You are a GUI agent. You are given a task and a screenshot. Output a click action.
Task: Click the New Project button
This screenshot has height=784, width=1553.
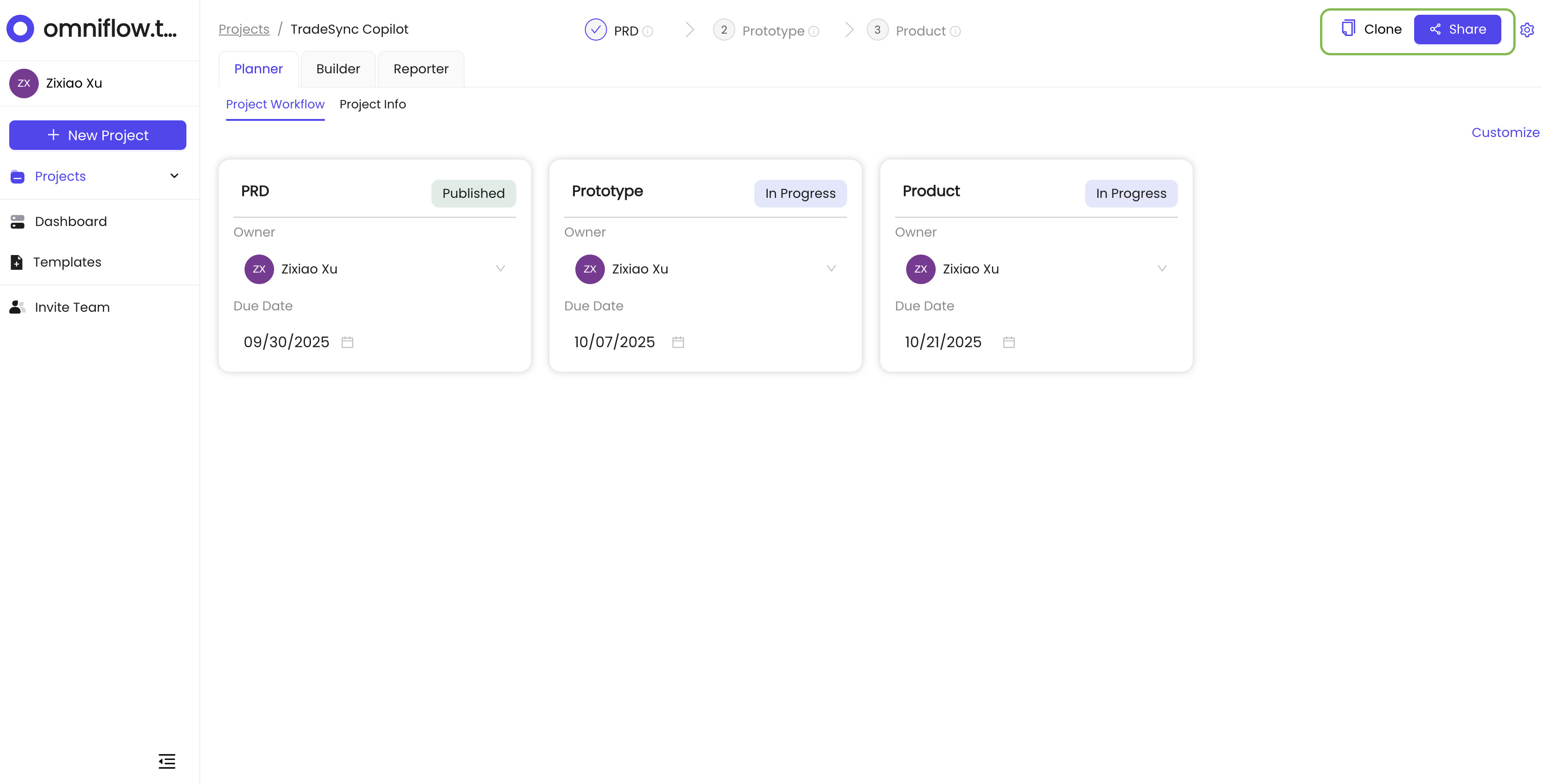point(98,135)
